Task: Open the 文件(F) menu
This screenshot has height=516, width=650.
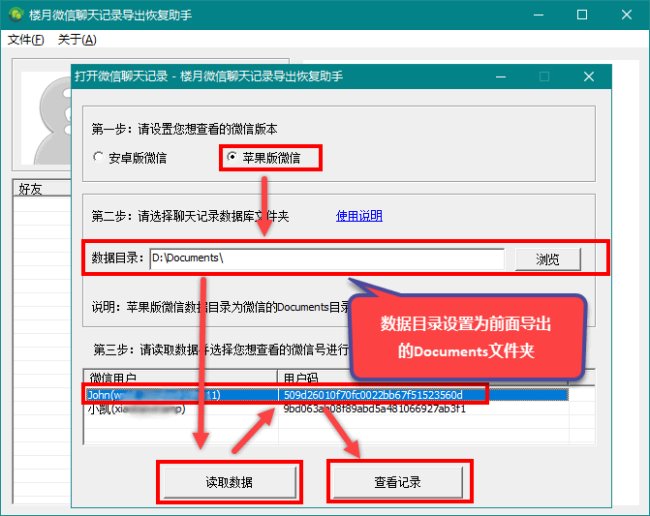Action: click(26, 40)
